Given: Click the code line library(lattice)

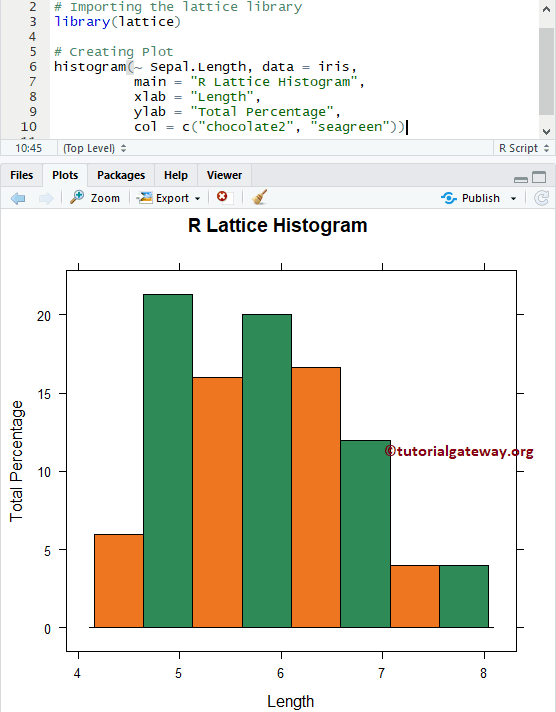Looking at the screenshot, I should tap(117, 22).
